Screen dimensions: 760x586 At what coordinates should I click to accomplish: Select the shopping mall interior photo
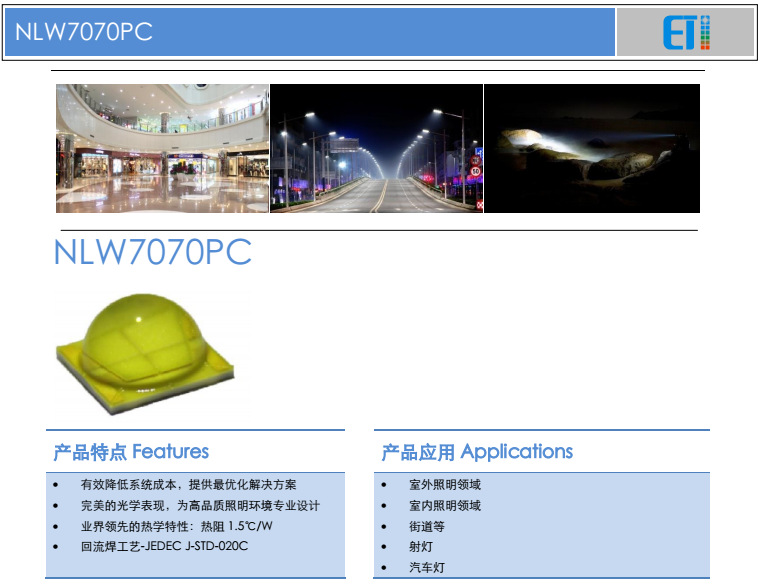pyautogui.click(x=162, y=148)
